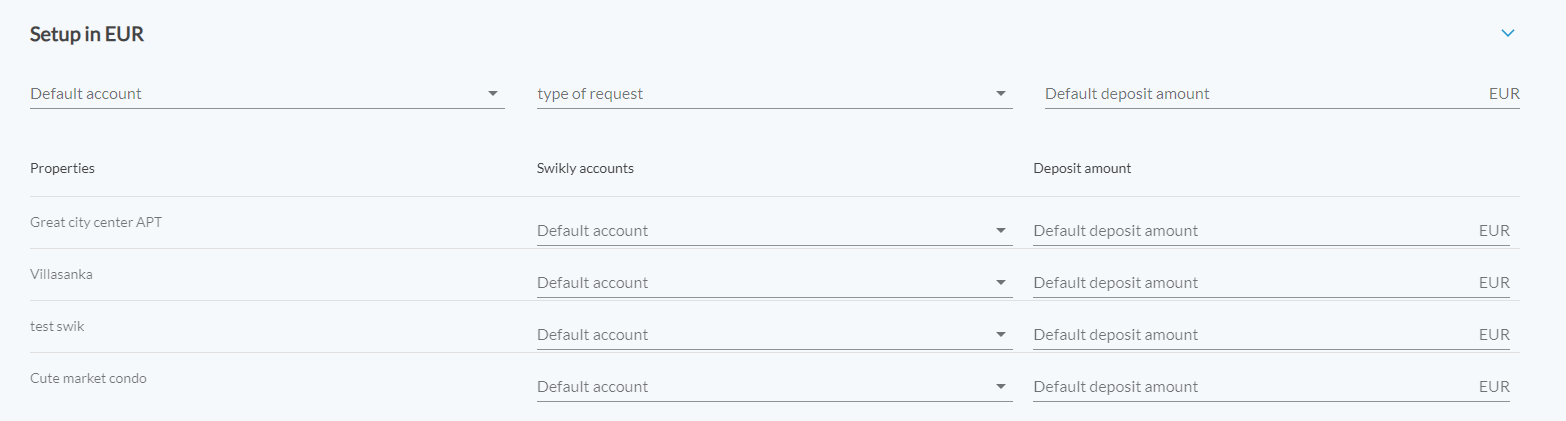The width and height of the screenshot is (1566, 421).
Task: Click the Properties column header
Action: click(x=62, y=168)
